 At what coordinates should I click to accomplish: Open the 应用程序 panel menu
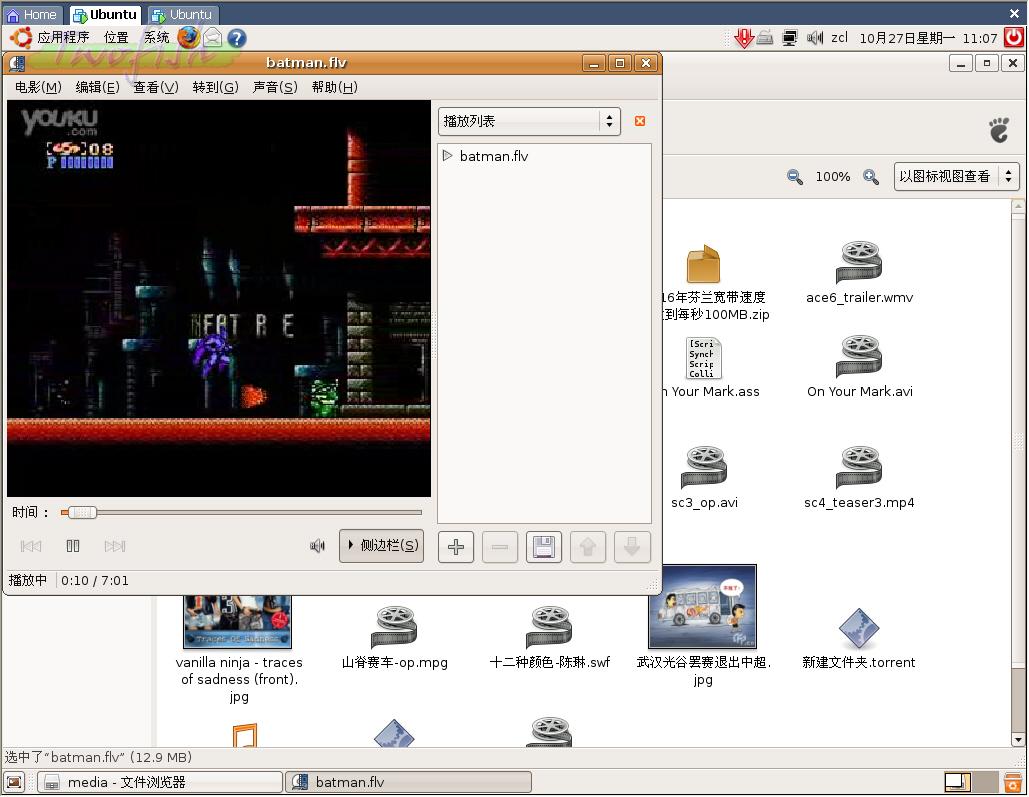[x=63, y=37]
